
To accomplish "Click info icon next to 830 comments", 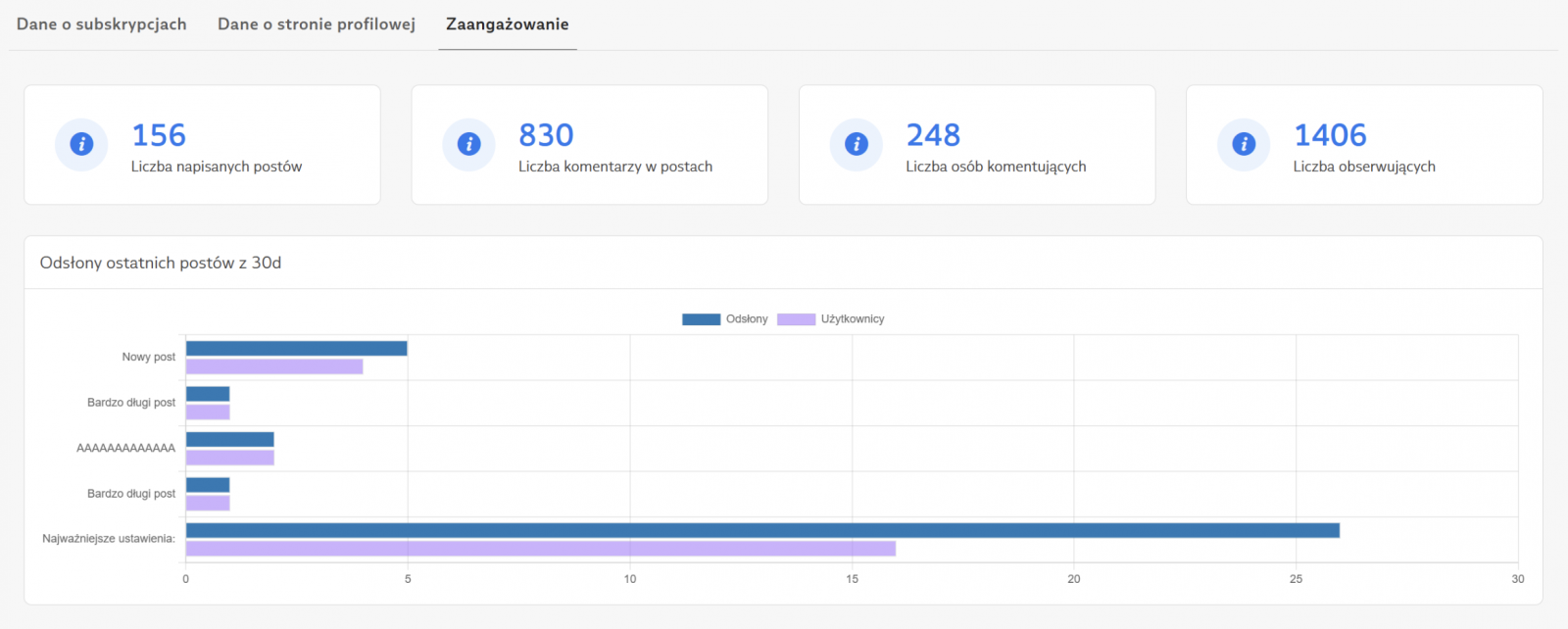I will pos(468,144).
